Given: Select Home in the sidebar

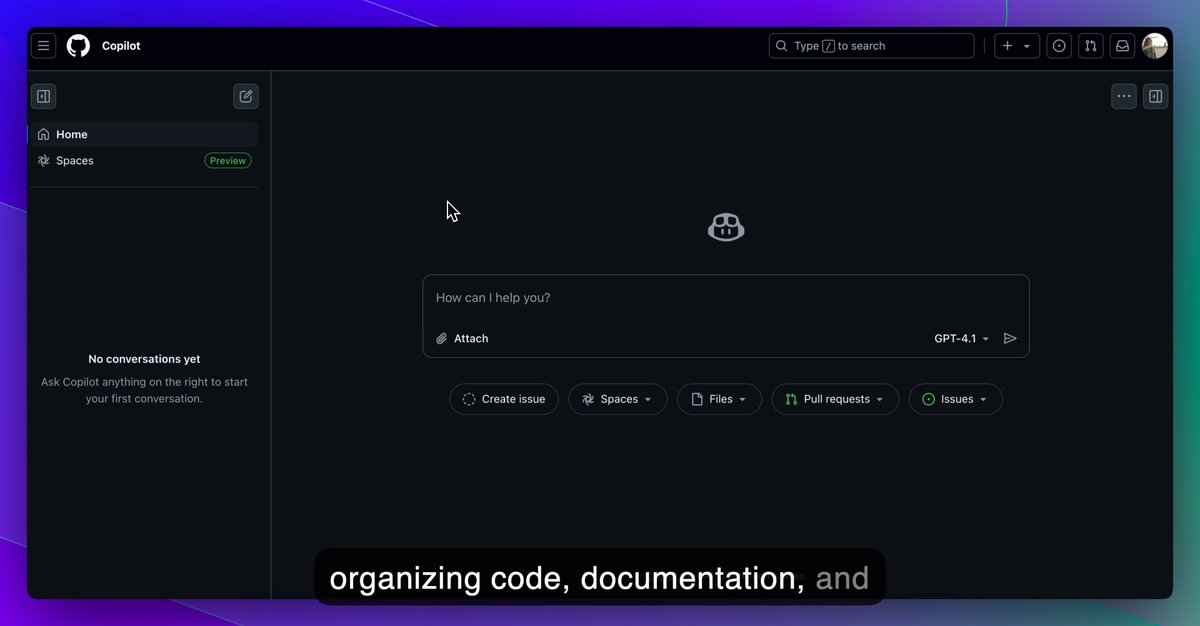Looking at the screenshot, I should tap(144, 134).
